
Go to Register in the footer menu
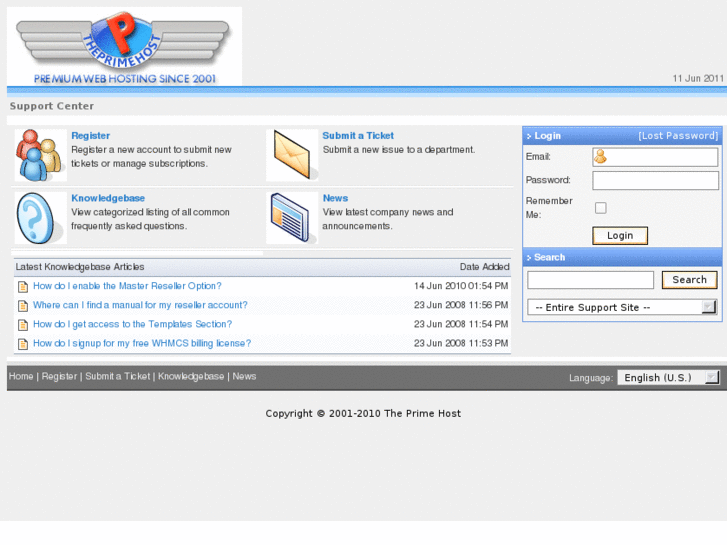click(x=59, y=376)
